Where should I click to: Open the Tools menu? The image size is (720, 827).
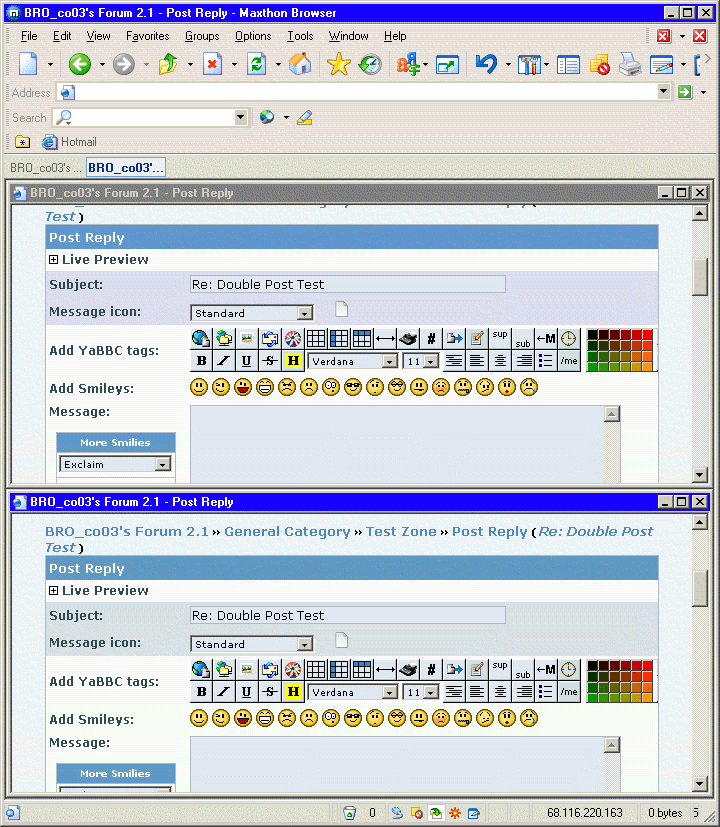[x=300, y=36]
